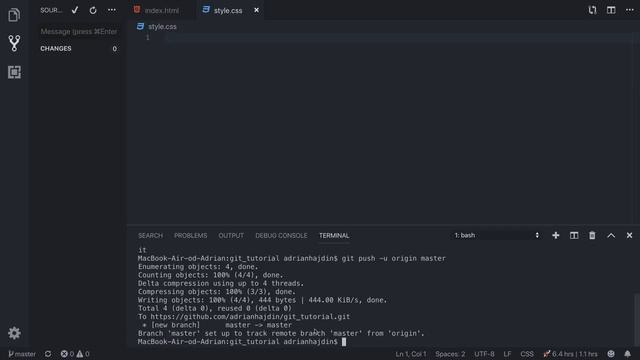The width and height of the screenshot is (640, 360).
Task: Open the DEBUG CONSOLE panel tab
Action: tap(281, 236)
